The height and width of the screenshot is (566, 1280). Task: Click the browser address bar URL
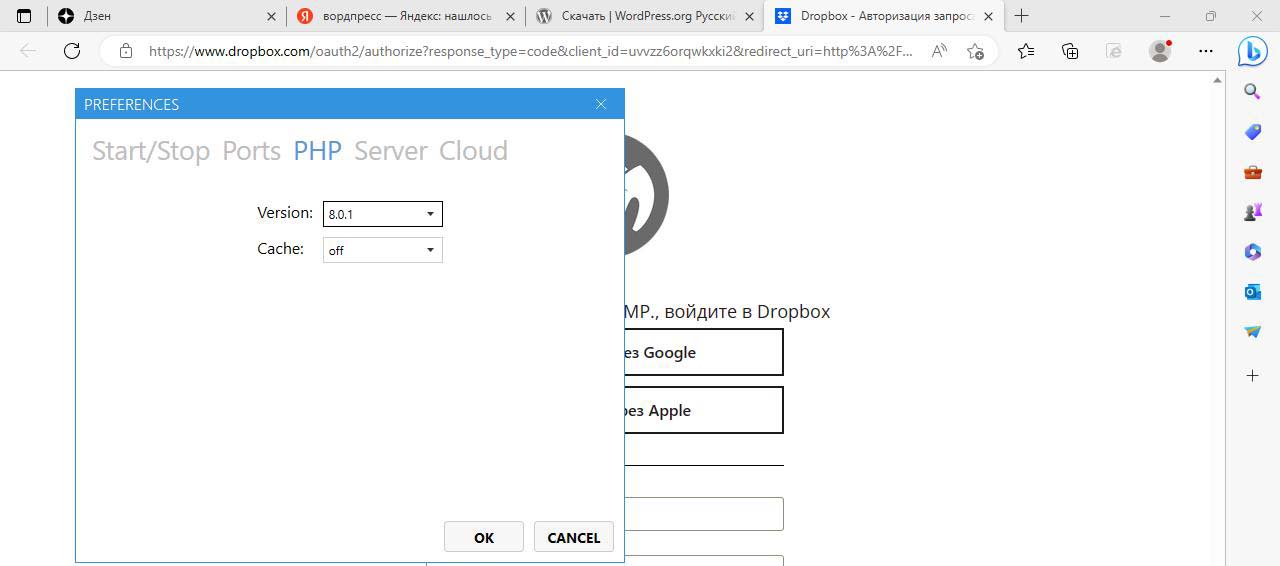click(530, 51)
